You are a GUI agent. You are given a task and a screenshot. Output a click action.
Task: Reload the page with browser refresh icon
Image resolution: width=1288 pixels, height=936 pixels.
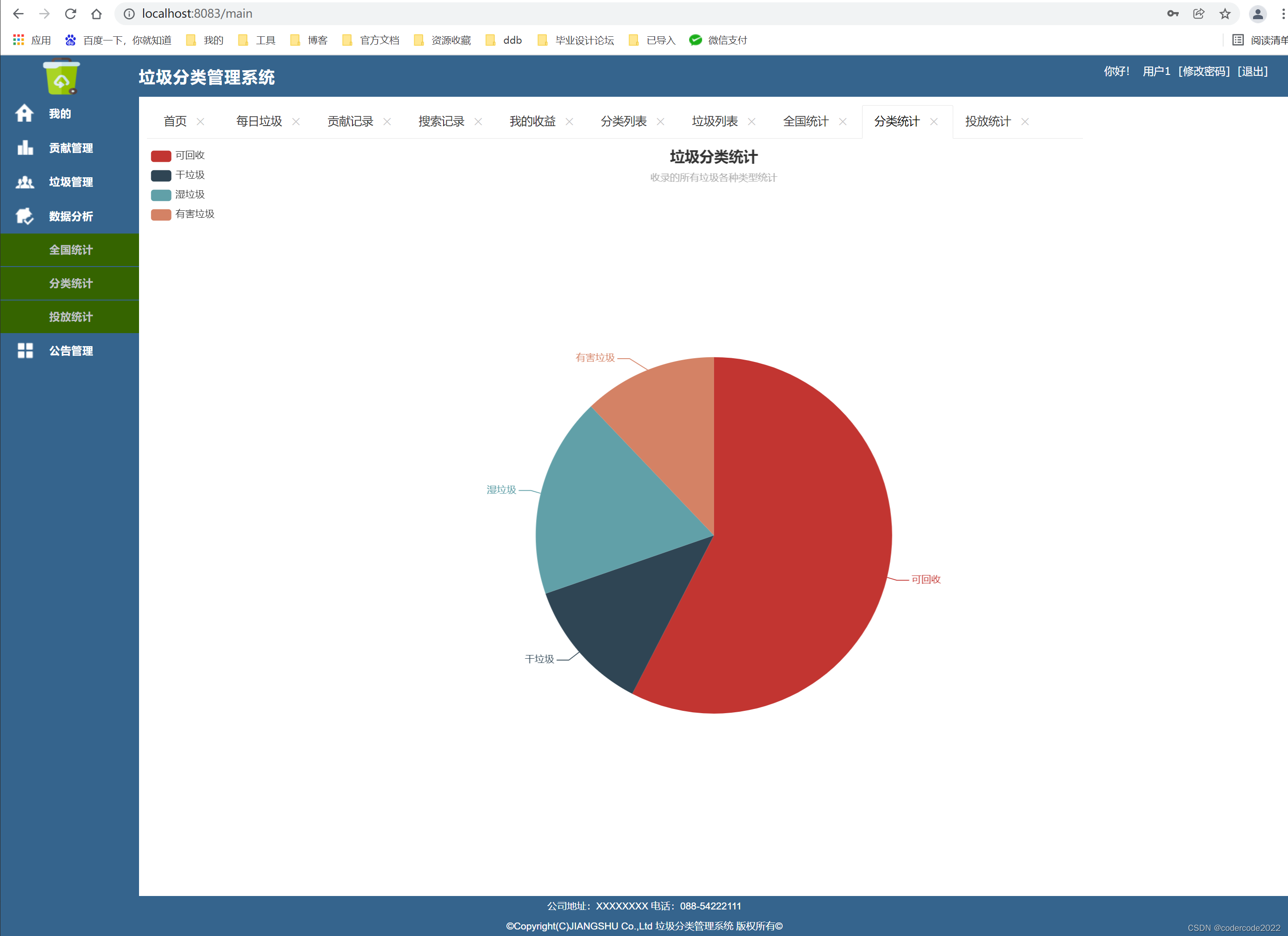pos(70,13)
